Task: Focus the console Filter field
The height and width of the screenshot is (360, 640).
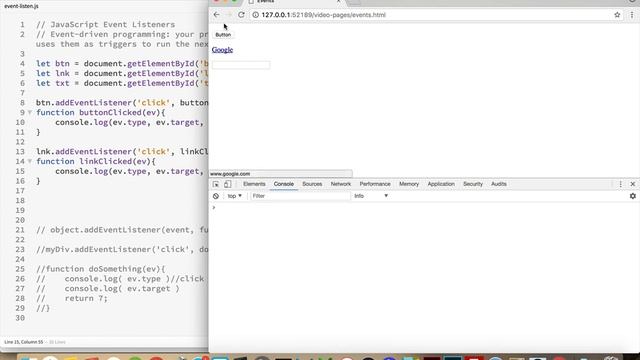Action: click(300, 196)
